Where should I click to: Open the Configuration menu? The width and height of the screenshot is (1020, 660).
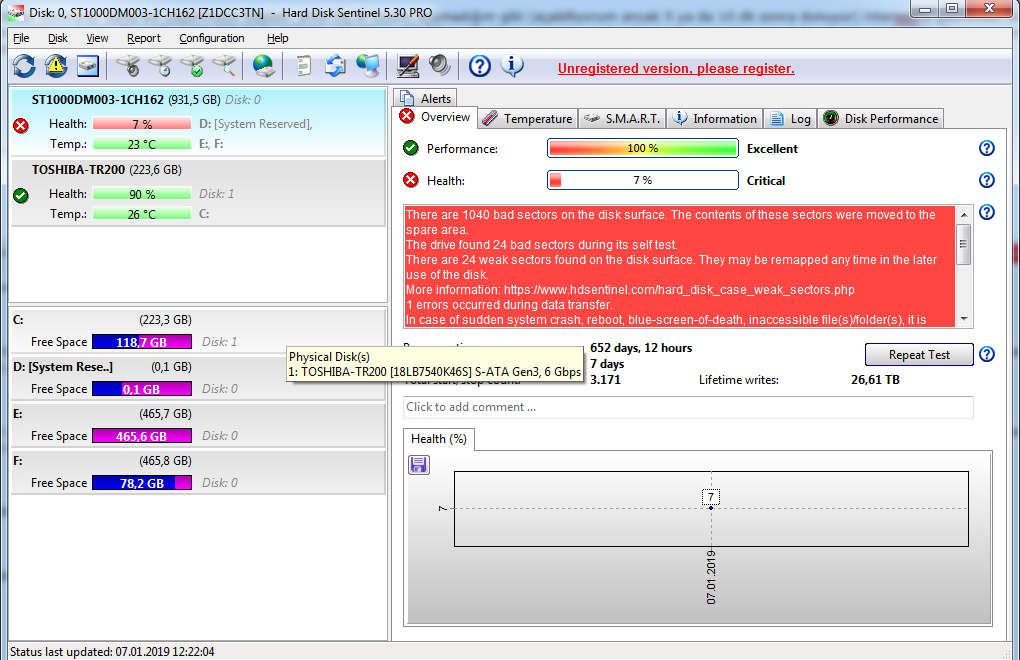tap(211, 38)
